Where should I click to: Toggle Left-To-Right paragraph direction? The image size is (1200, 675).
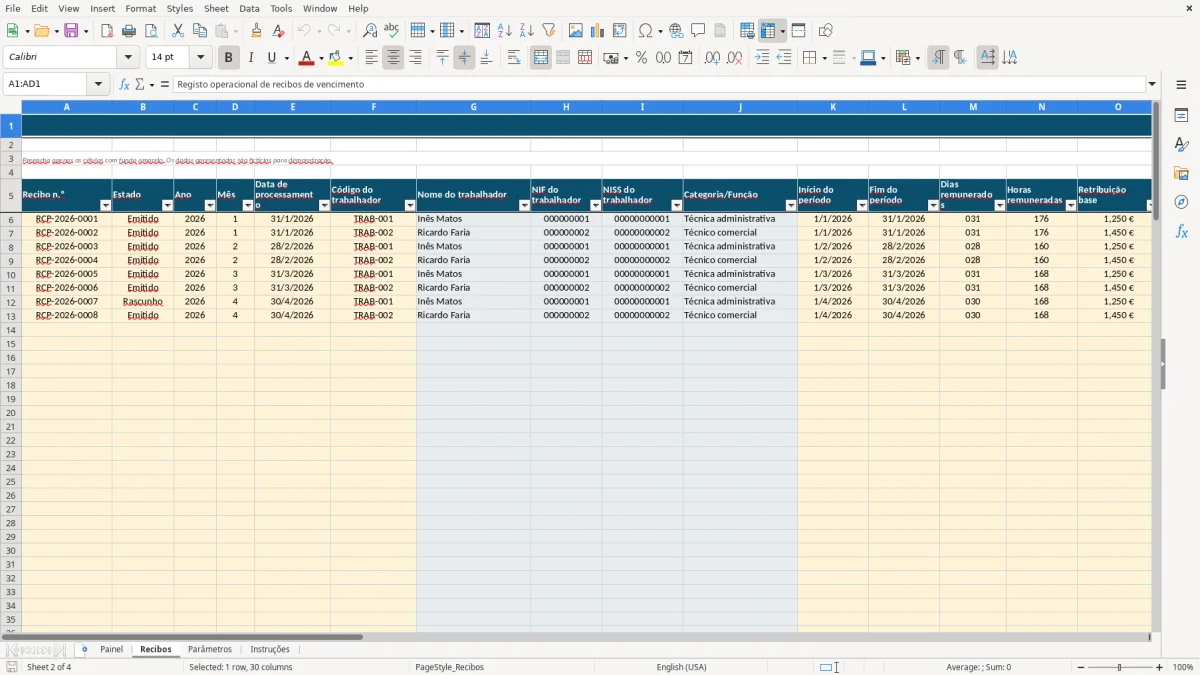pyautogui.click(x=938, y=58)
